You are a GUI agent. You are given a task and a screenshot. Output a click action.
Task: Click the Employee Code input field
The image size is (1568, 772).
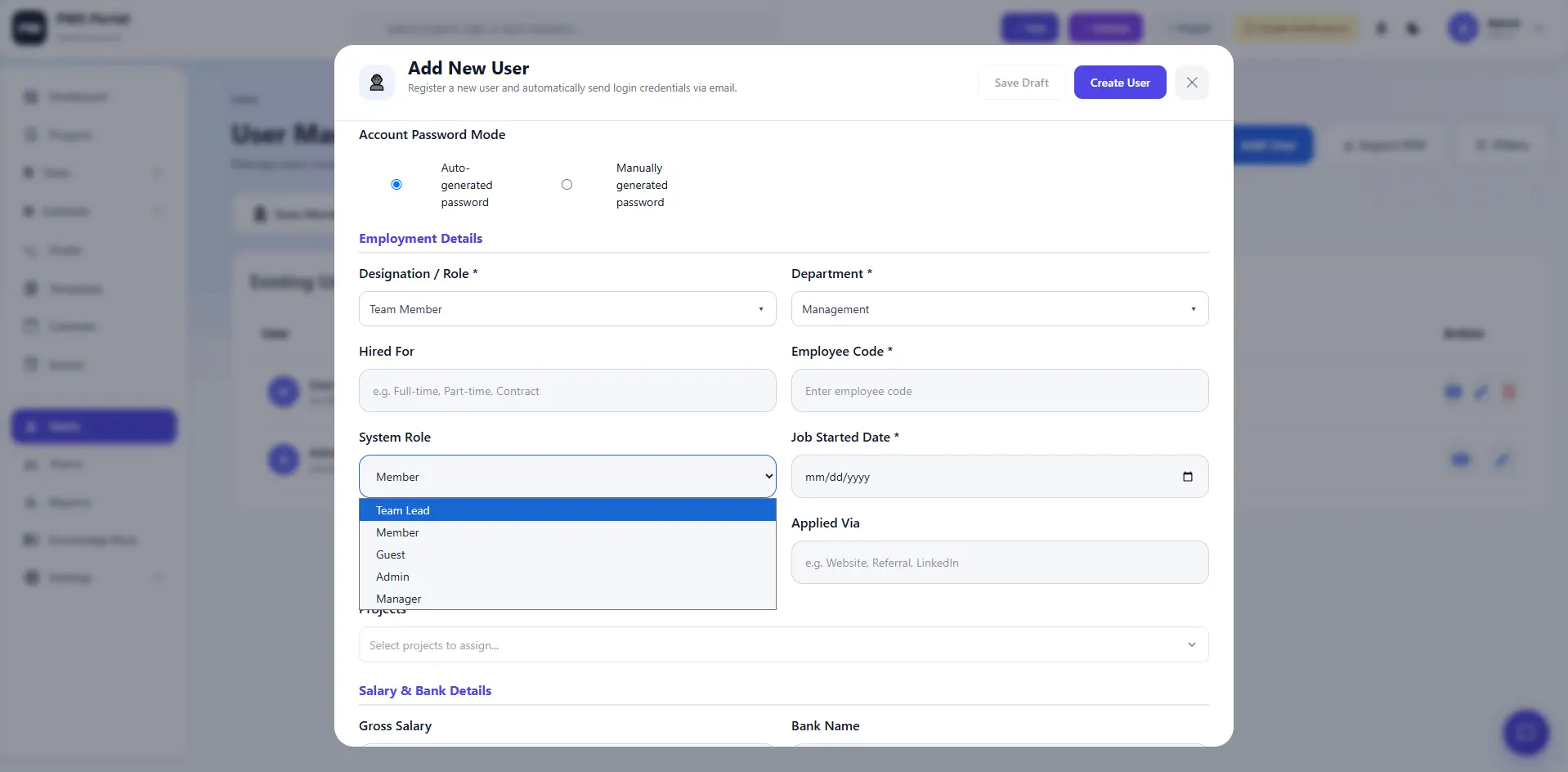(1000, 391)
